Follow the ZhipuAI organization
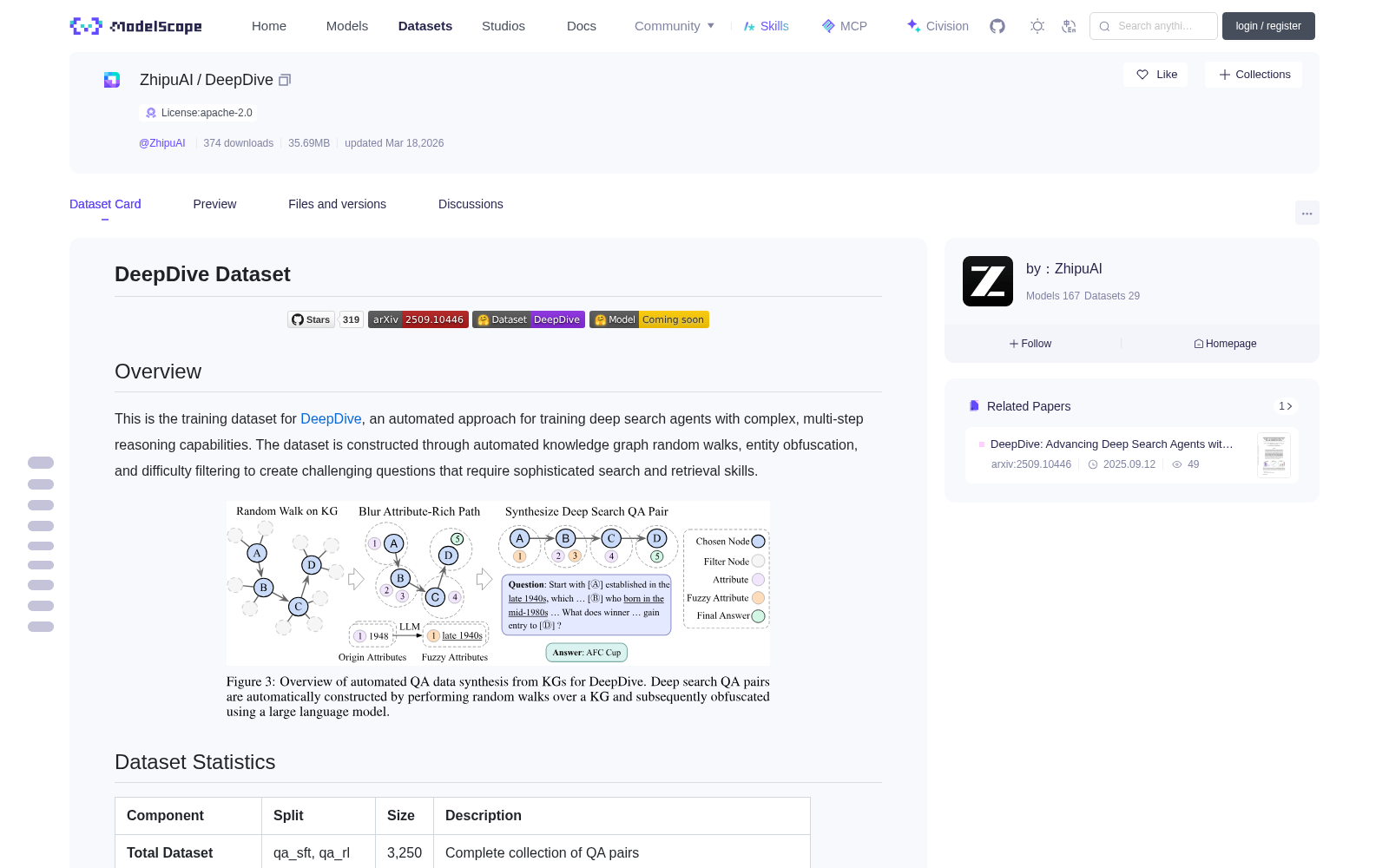Viewport: 1389px width, 868px height. click(x=1030, y=344)
